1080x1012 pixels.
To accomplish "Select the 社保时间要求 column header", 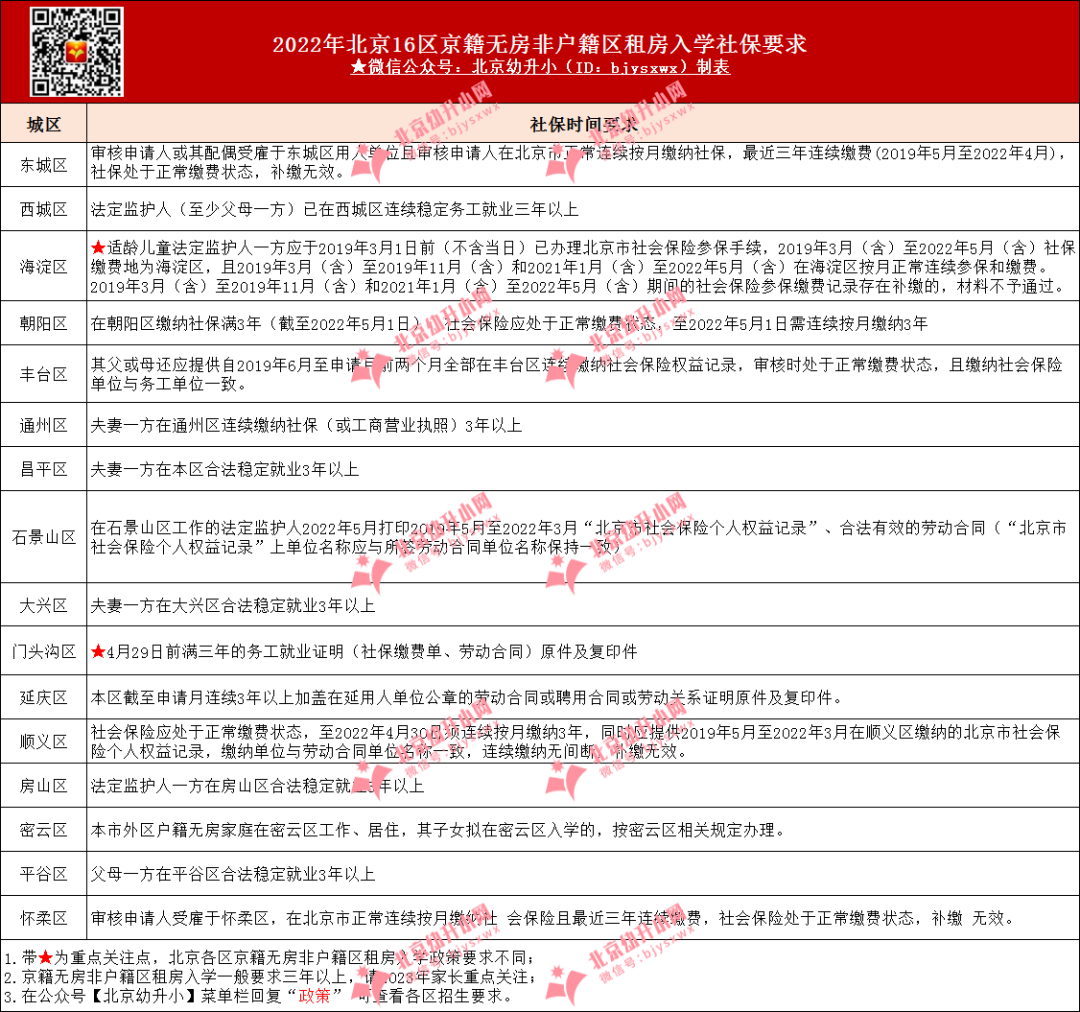I will tap(583, 124).
